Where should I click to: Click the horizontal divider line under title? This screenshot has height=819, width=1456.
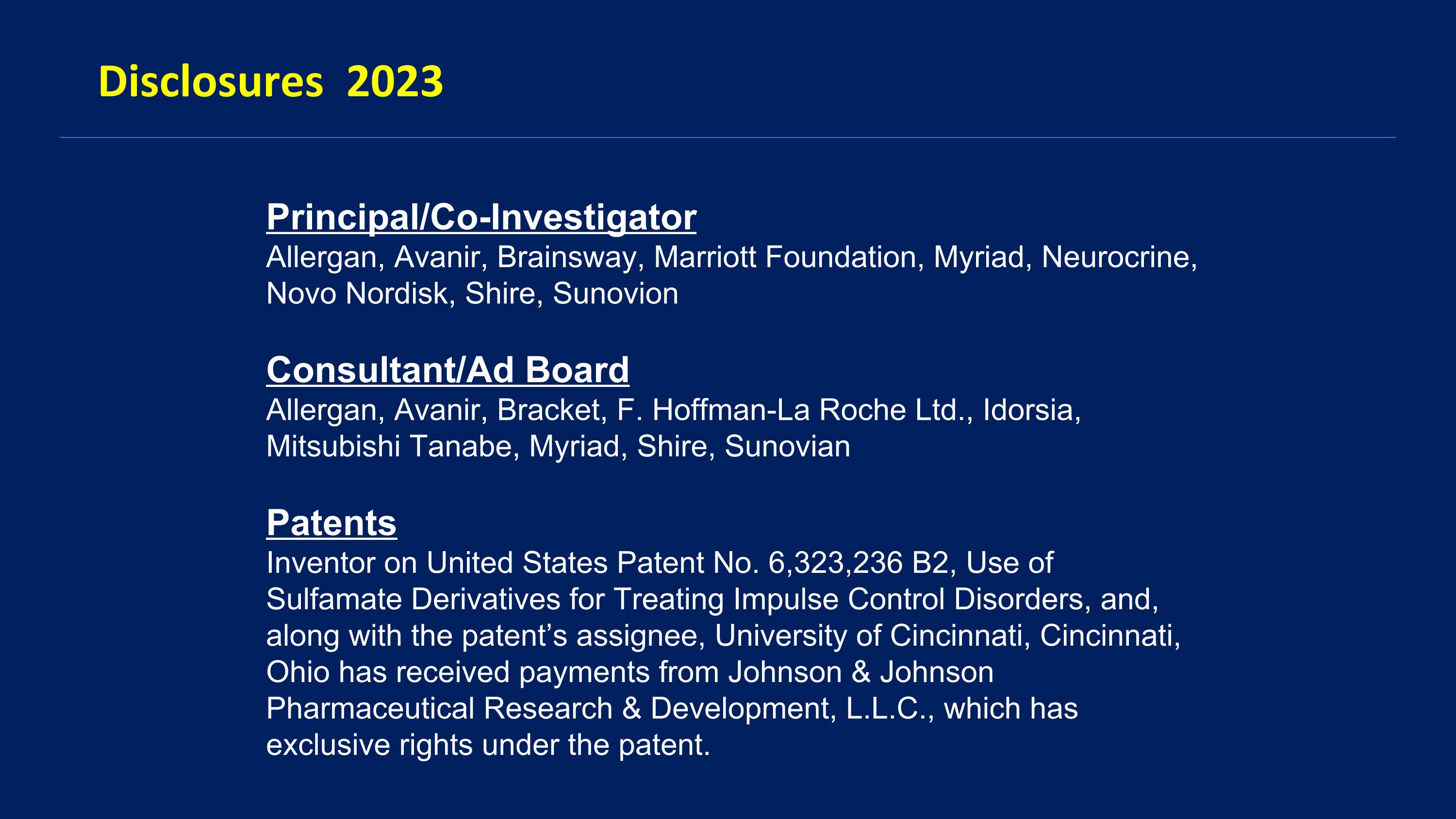(728, 137)
